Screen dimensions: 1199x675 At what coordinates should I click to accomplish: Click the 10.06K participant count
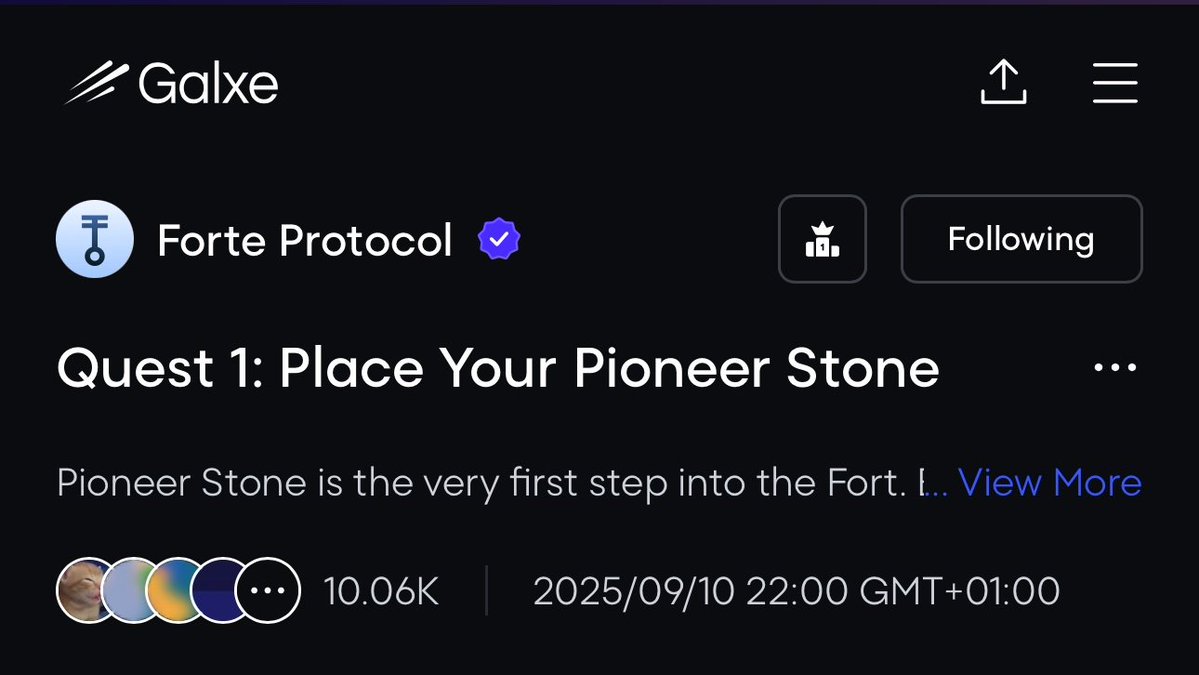381,591
